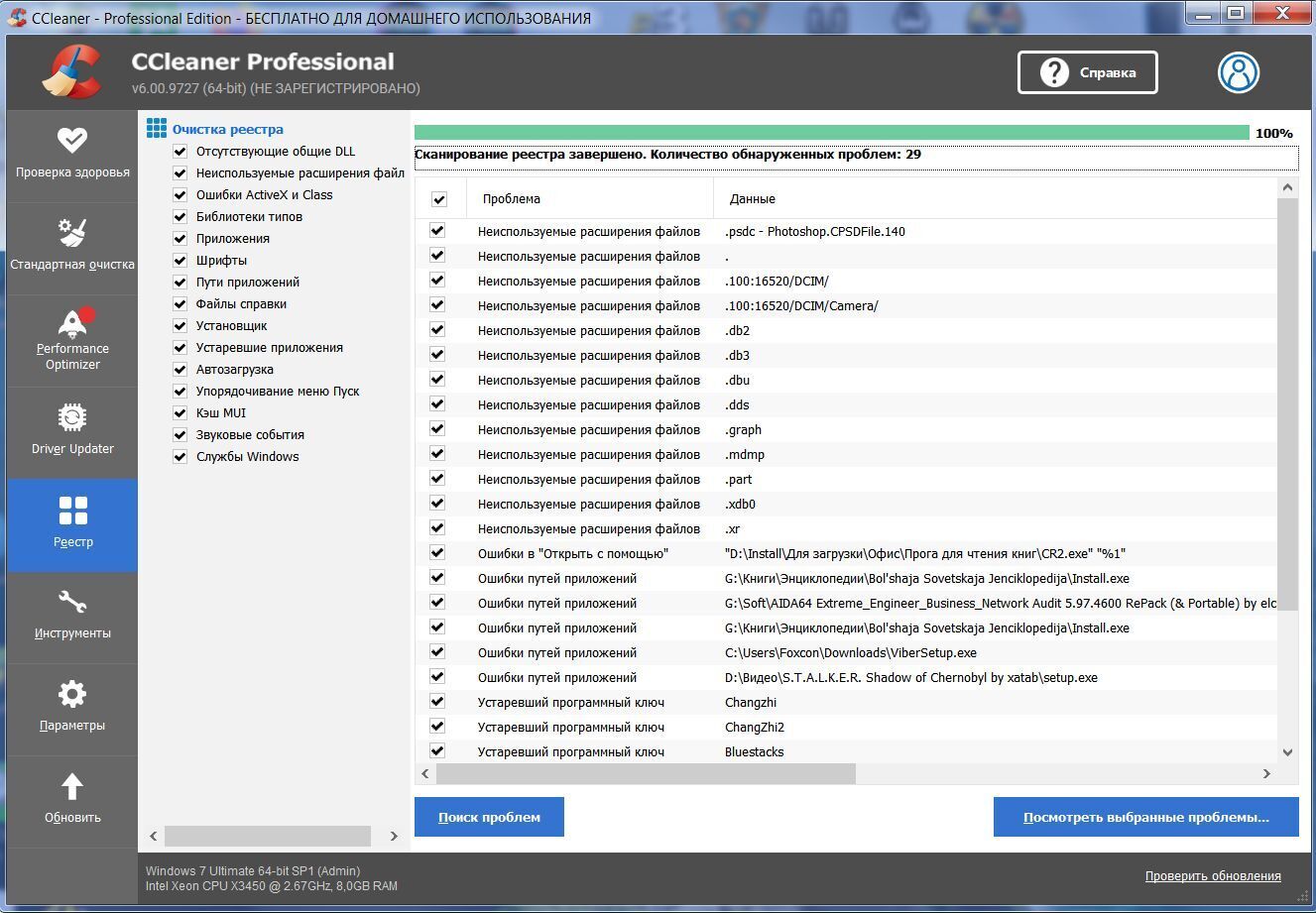Screen dimensions: 1316x913
Task: Select Упорядочивание меню Пуск tree item
Action: point(278,392)
